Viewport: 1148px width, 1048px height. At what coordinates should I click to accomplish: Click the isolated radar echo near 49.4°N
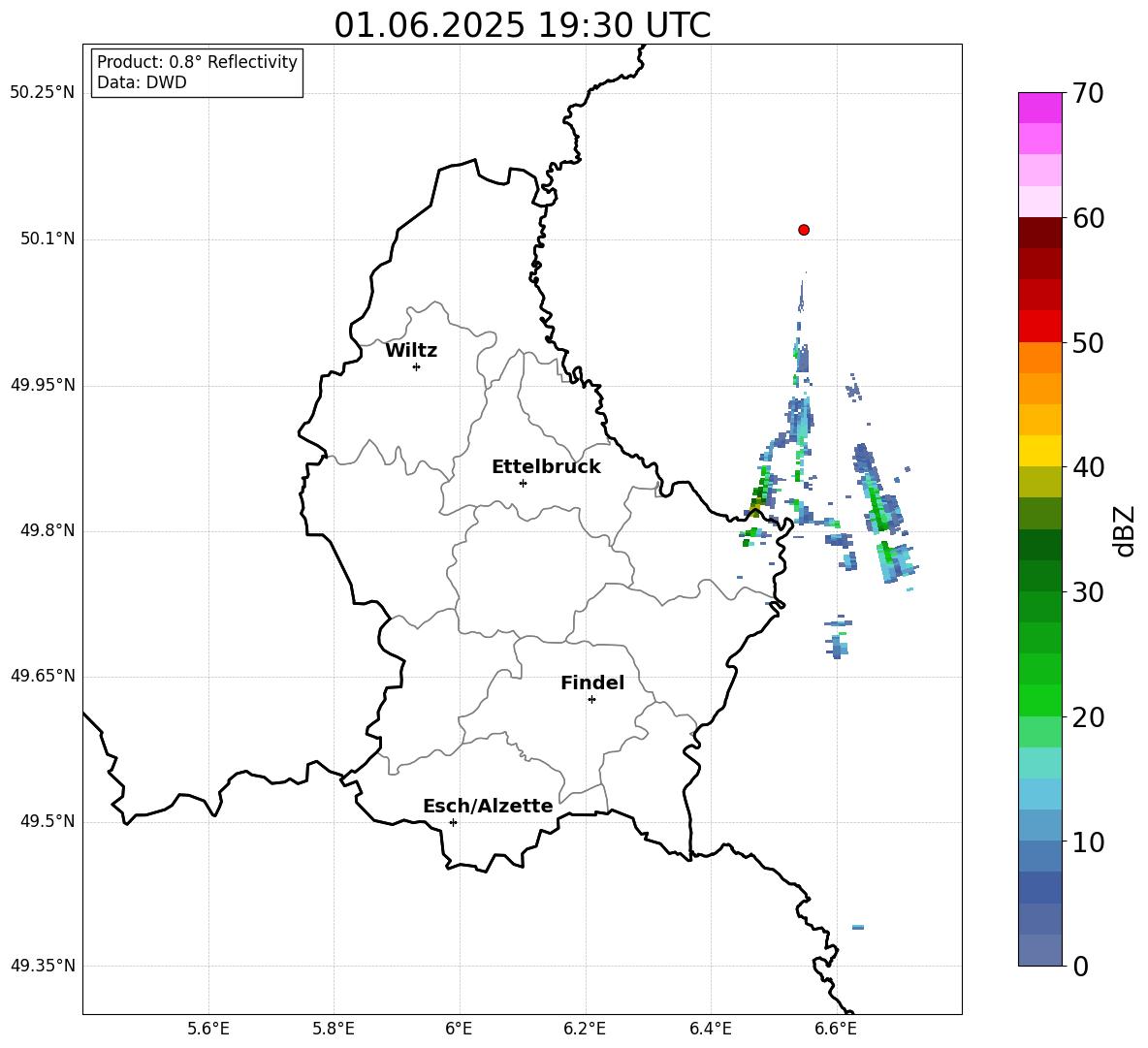[x=858, y=927]
